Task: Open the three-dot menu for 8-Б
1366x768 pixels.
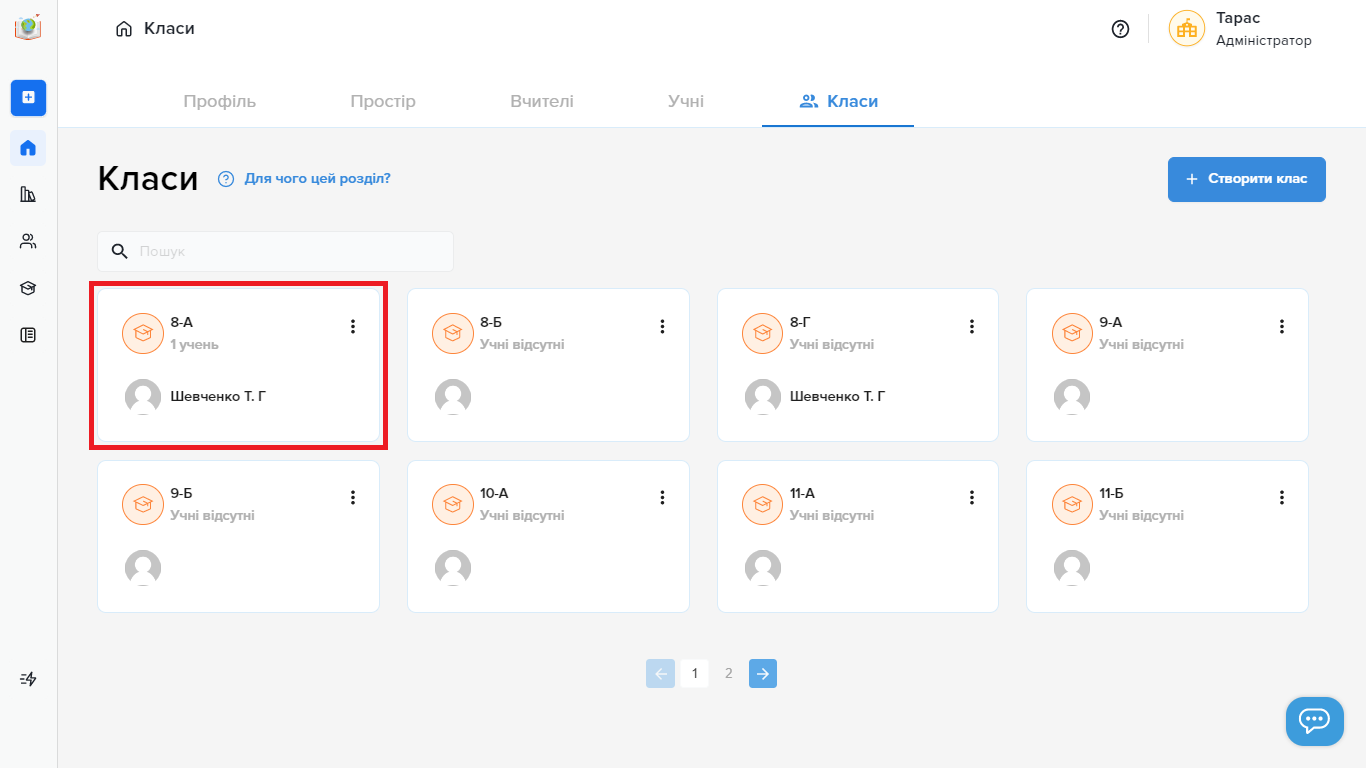Action: pos(662,326)
